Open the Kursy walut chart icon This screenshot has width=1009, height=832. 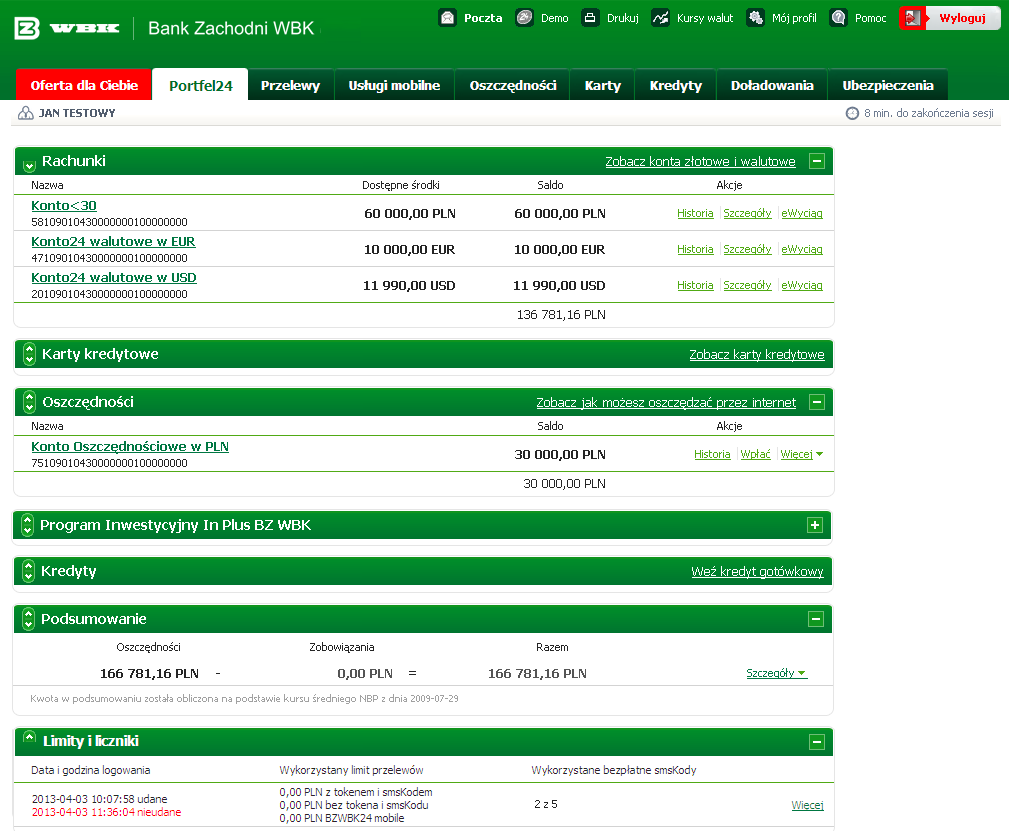660,17
